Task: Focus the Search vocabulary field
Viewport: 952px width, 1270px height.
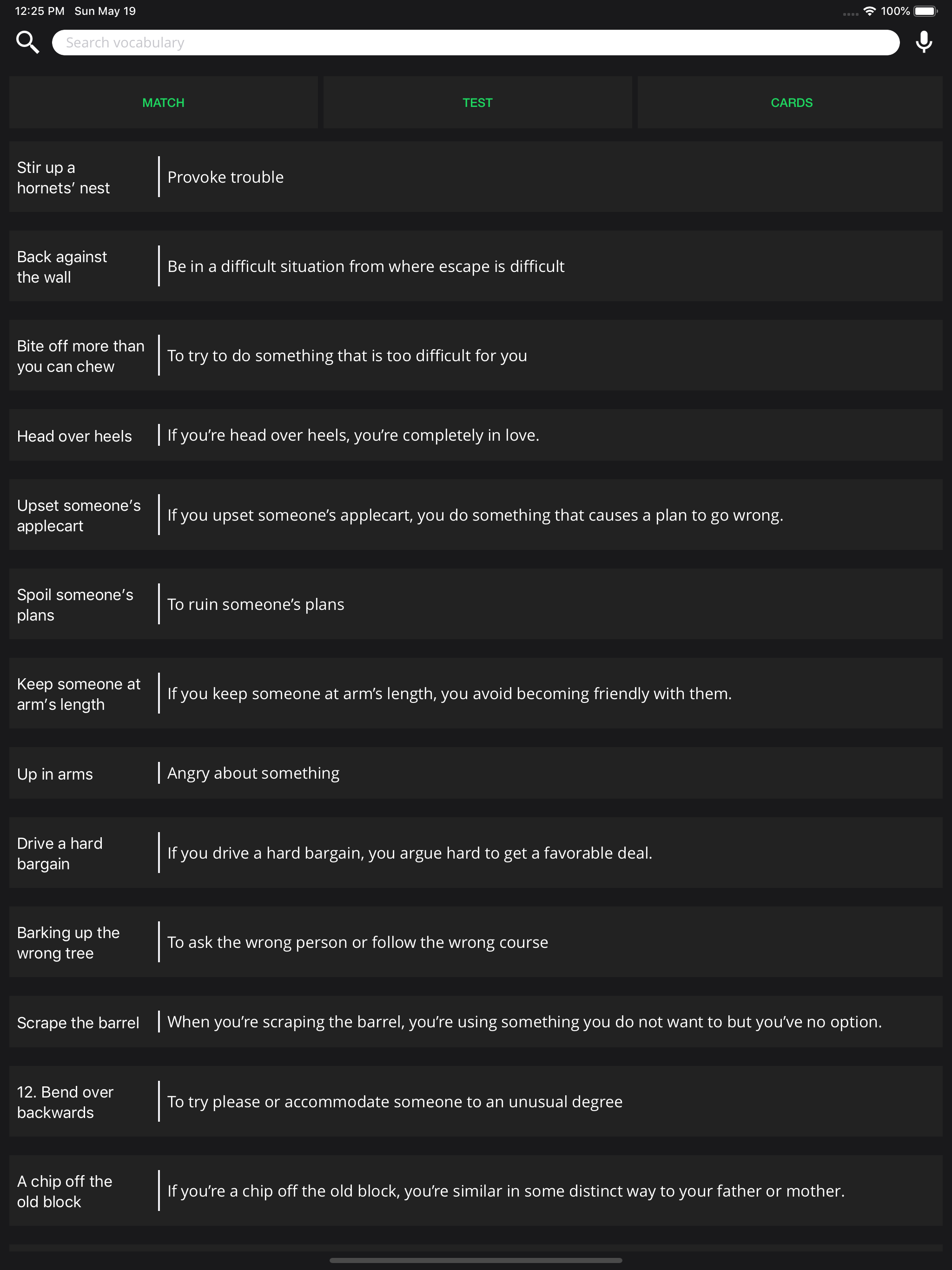Action: [x=476, y=42]
